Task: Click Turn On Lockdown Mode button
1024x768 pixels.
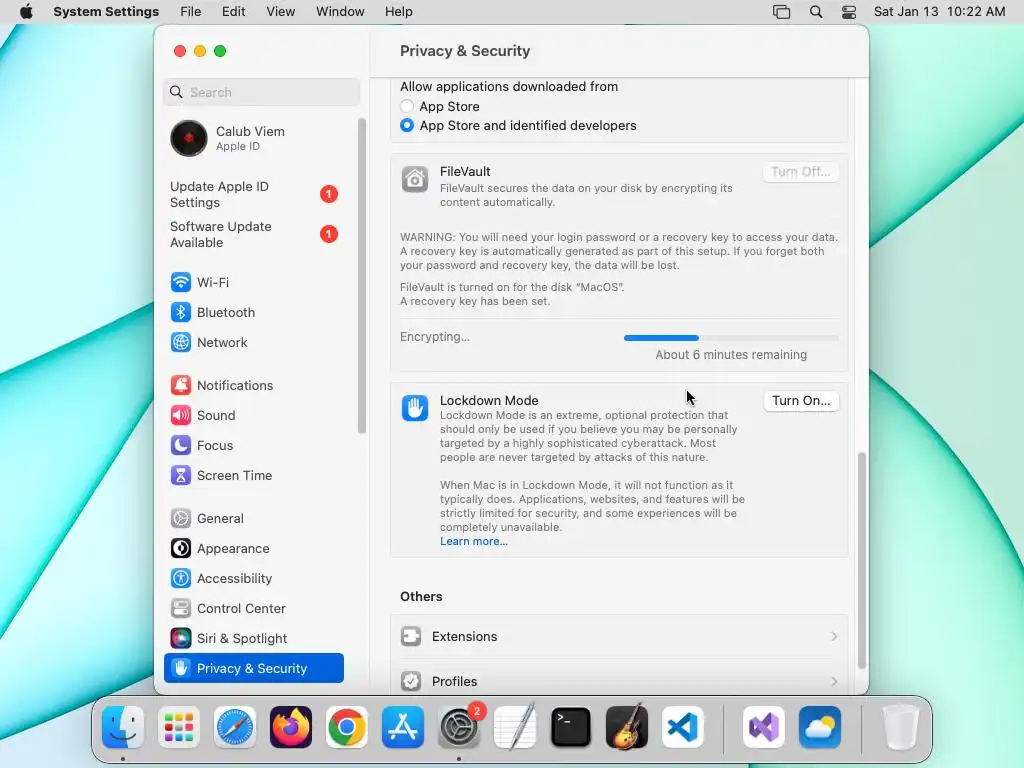Action: [801, 400]
